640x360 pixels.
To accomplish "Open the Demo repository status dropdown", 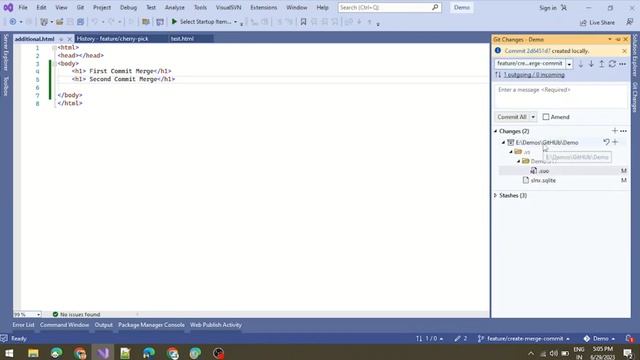I will pos(599,338).
